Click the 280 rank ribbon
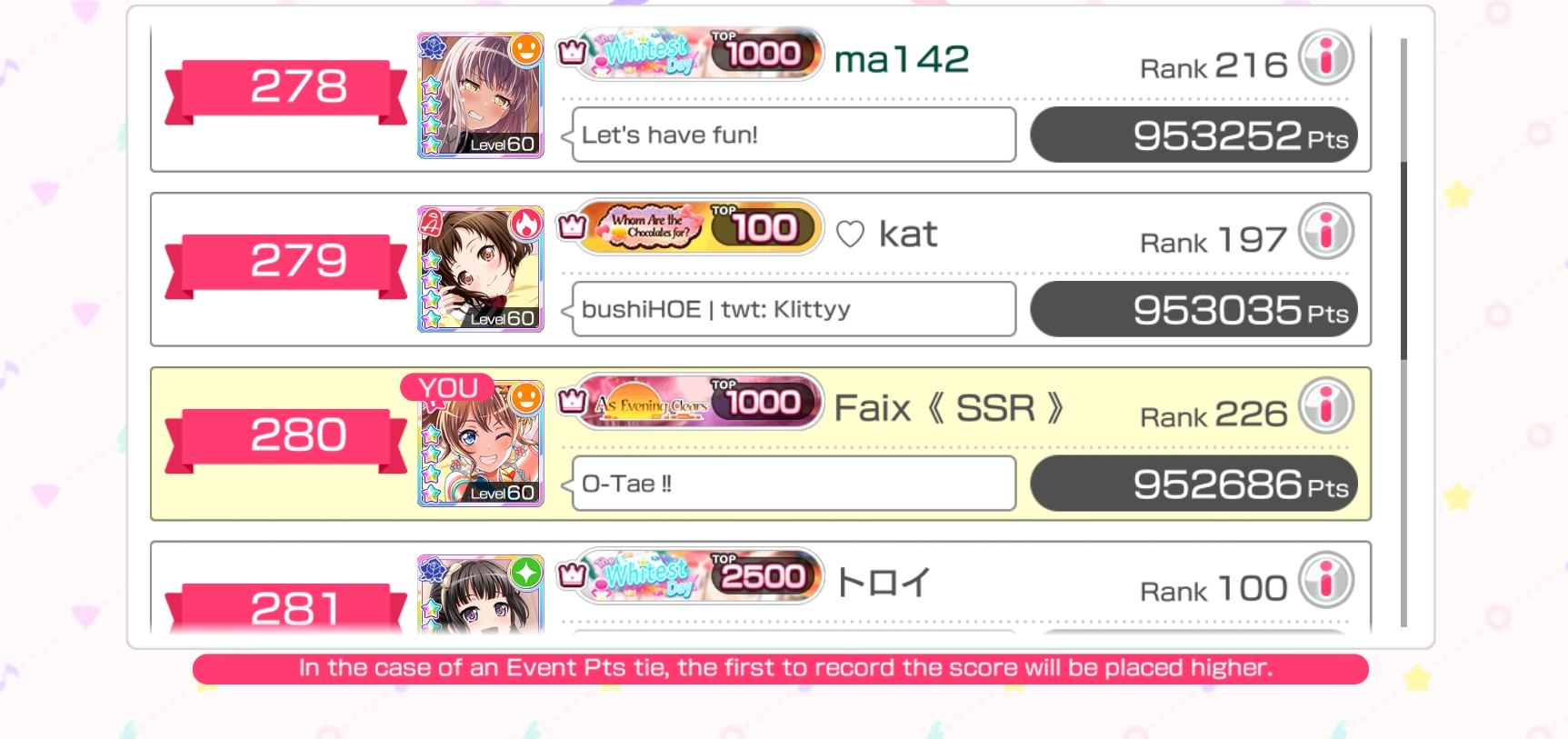Screen dimensions: 1568x739 click(x=285, y=438)
